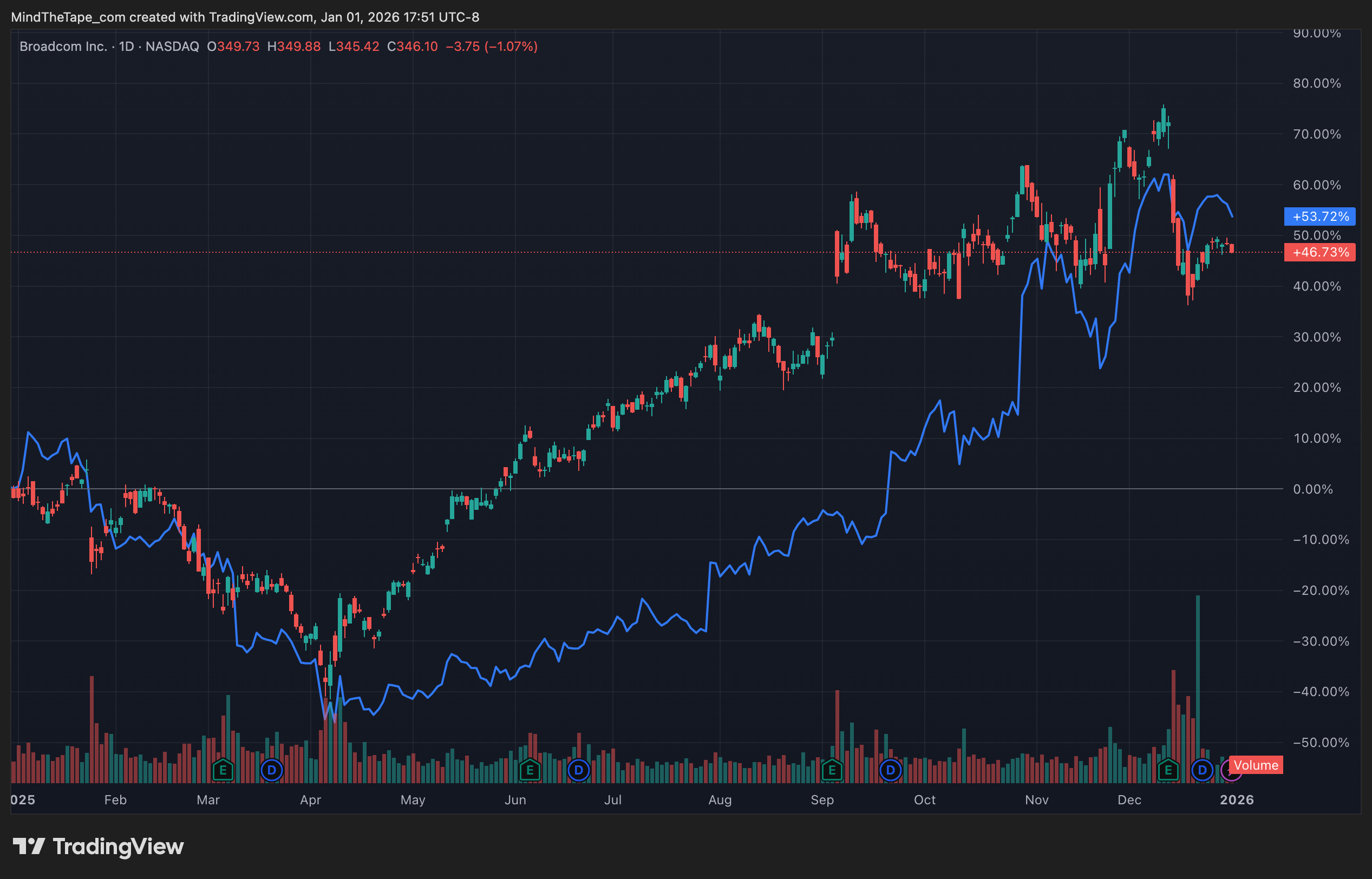
Task: Click the March dividend D marker
Action: coord(272,771)
